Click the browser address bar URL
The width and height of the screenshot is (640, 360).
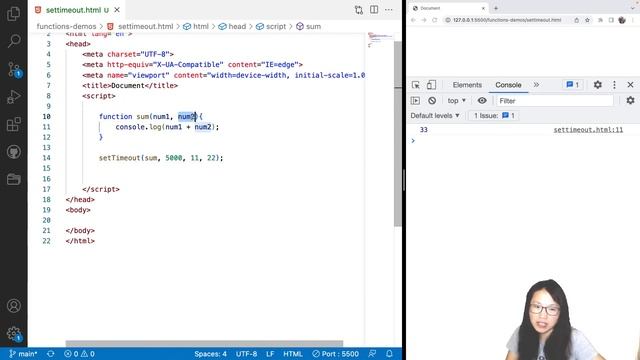tap(507, 20)
